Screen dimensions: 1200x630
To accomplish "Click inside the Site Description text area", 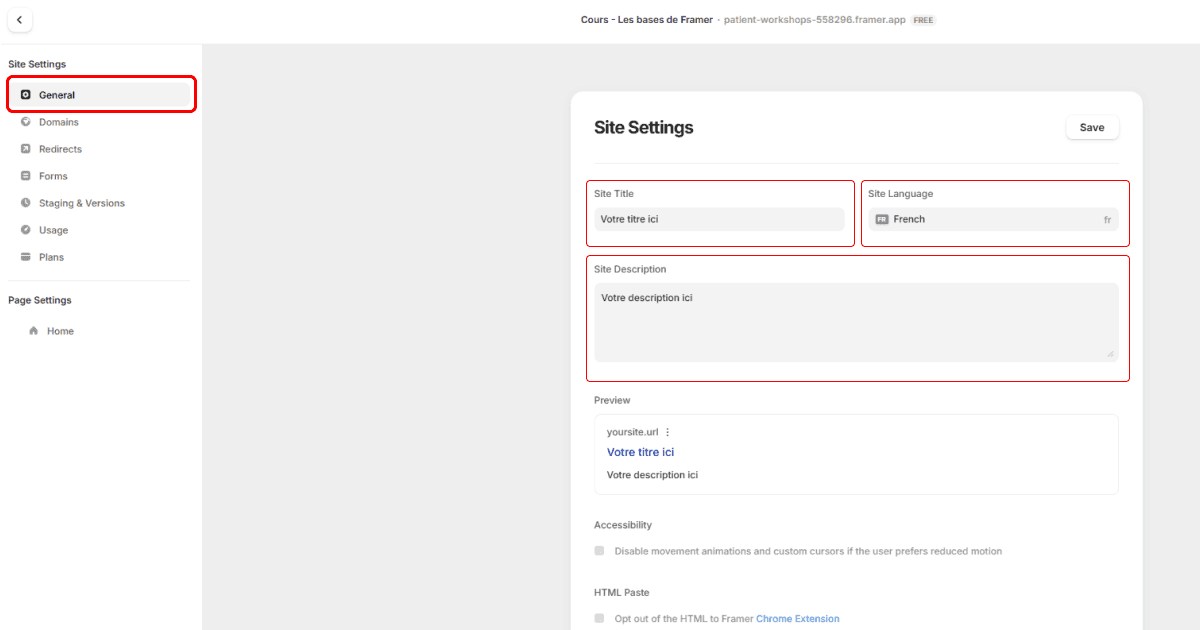I will tap(856, 320).
